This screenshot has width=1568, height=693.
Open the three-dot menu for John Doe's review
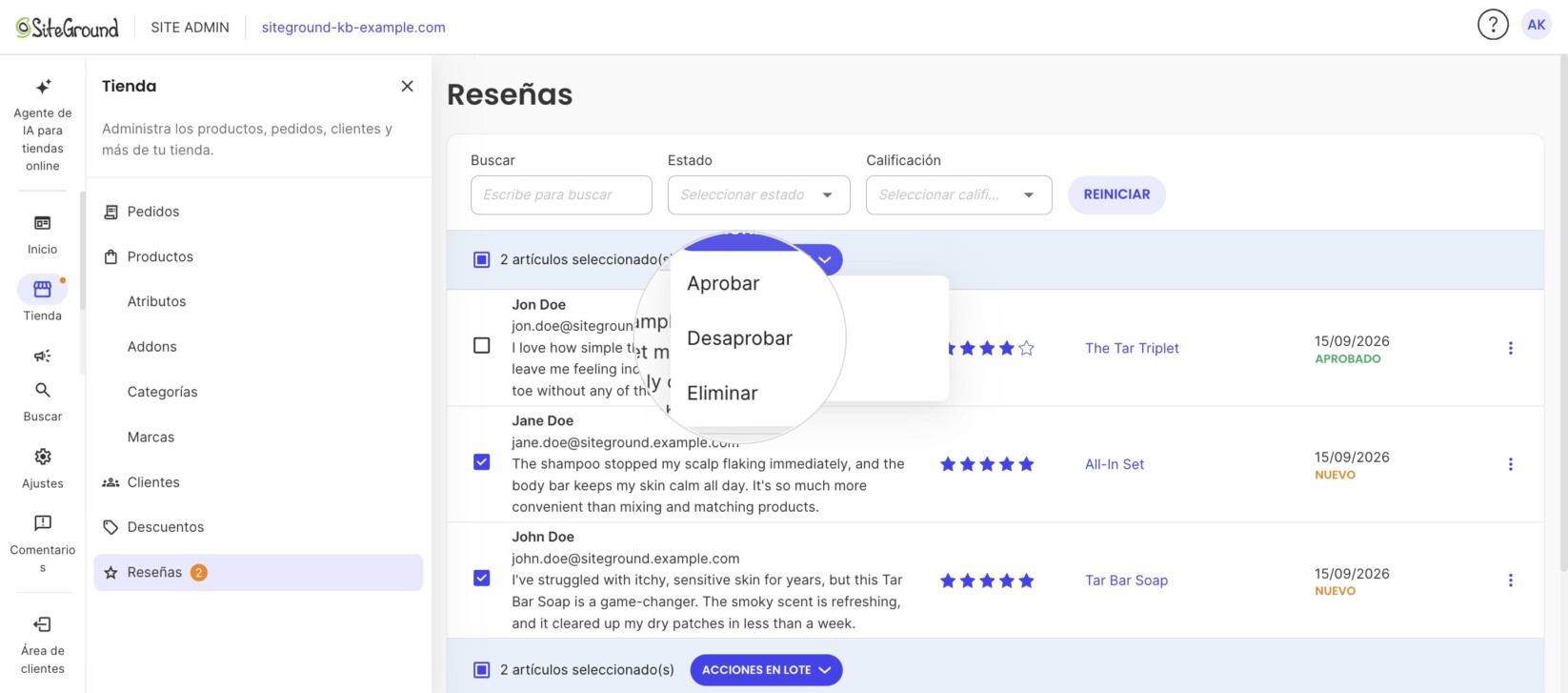(1510, 580)
